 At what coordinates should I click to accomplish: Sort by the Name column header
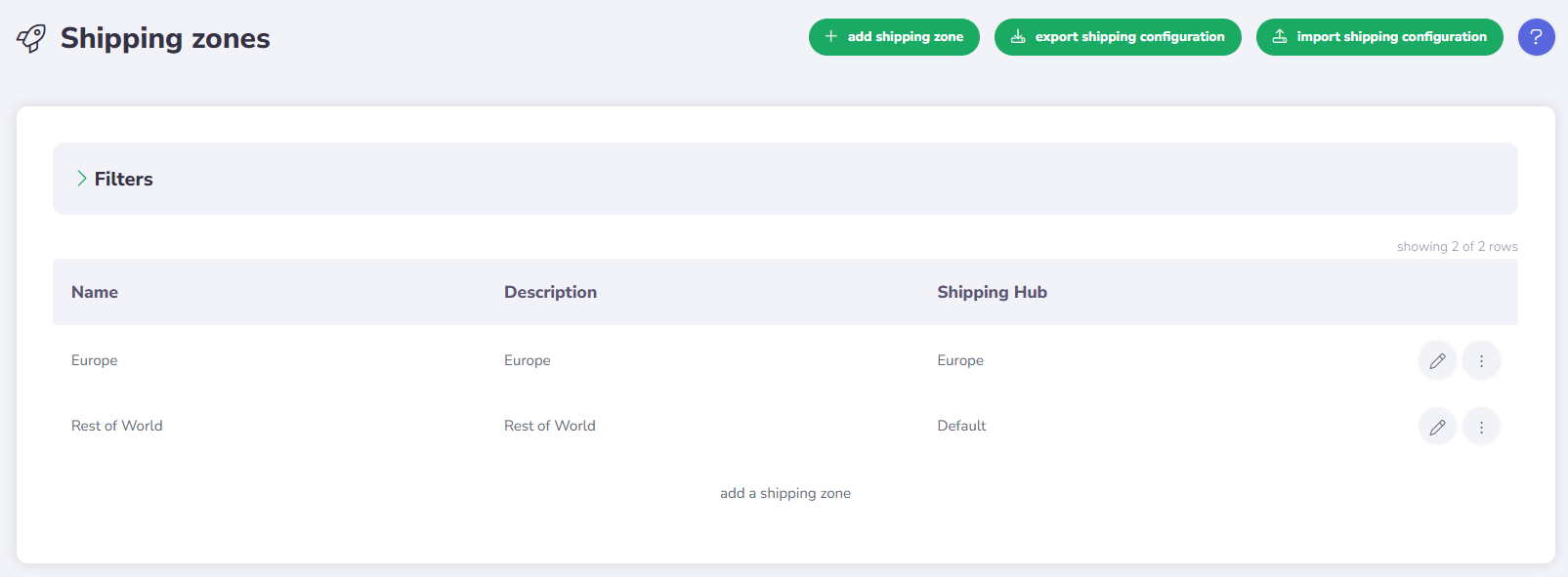[95, 292]
